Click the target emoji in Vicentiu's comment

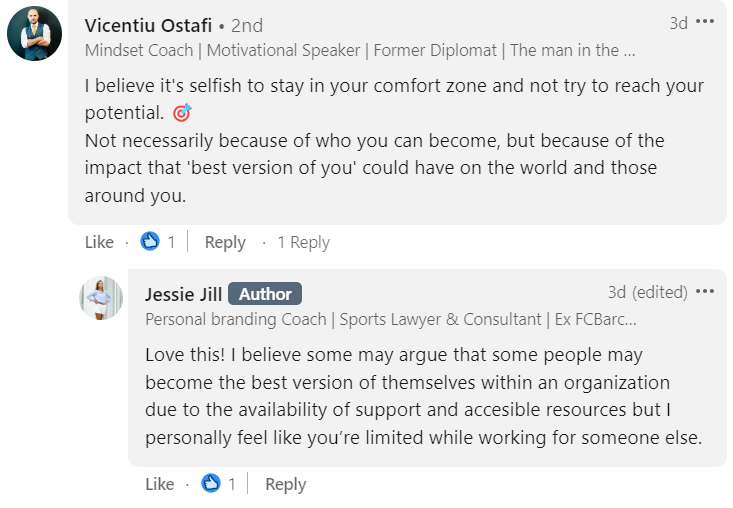coord(182,112)
